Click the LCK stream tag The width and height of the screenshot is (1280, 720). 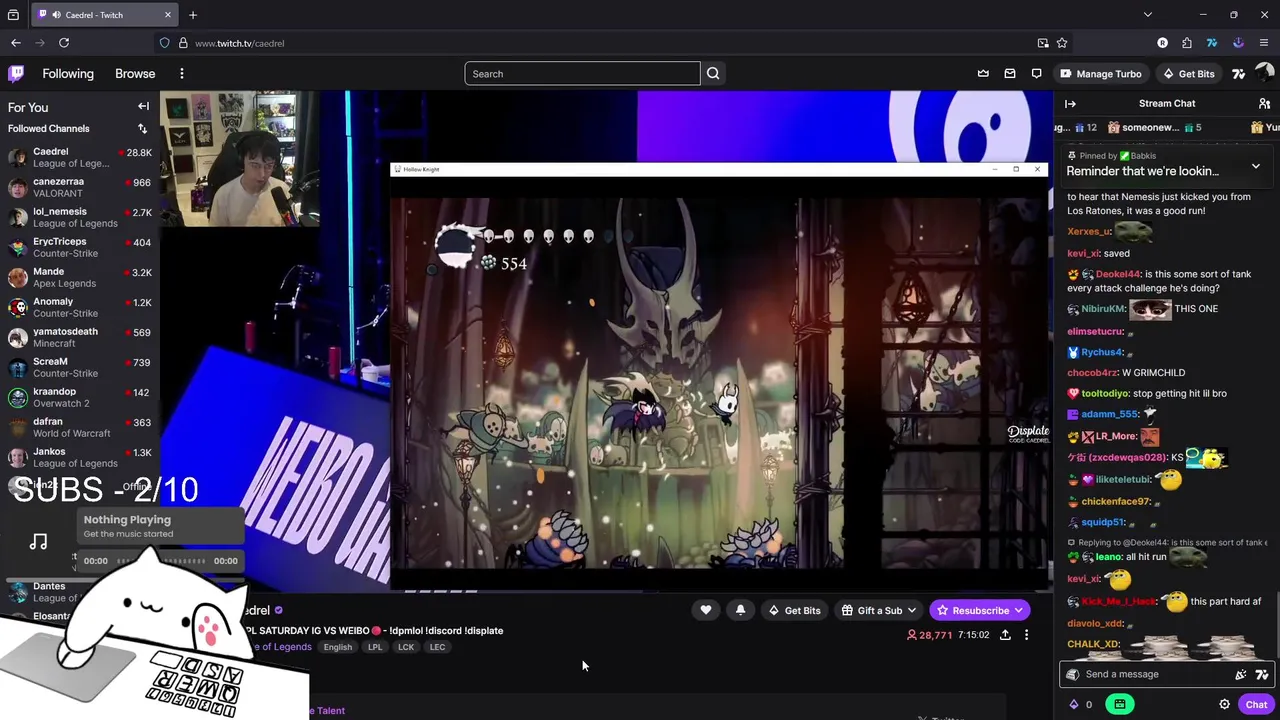[406, 647]
